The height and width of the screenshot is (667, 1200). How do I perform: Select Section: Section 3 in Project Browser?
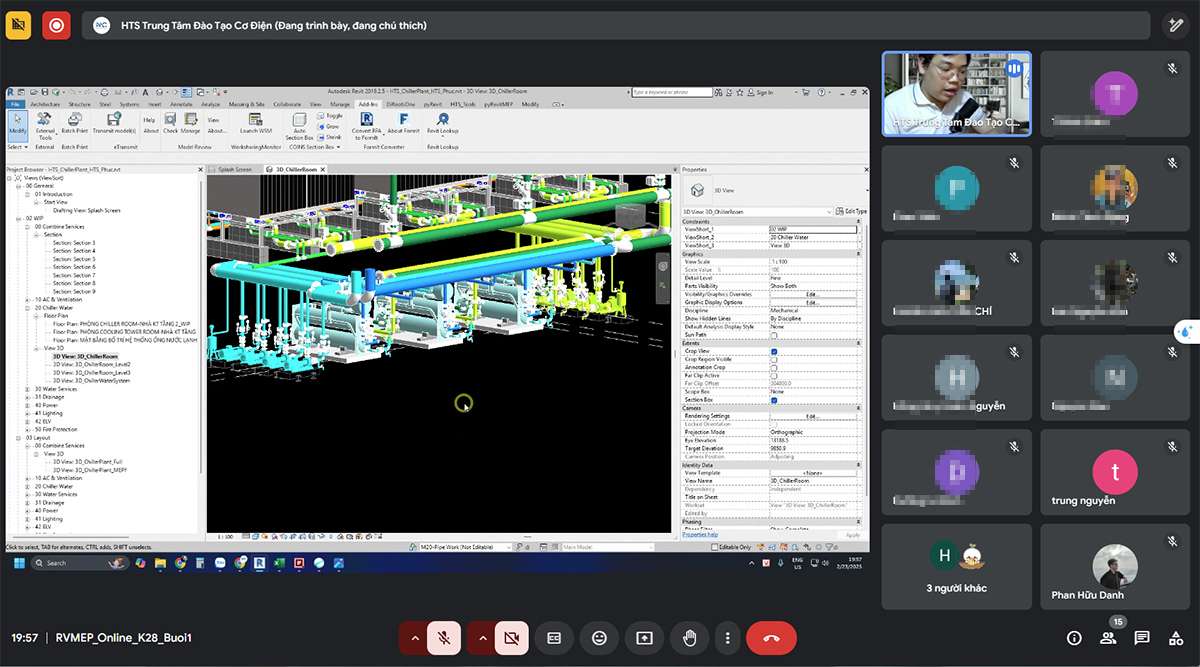74,243
